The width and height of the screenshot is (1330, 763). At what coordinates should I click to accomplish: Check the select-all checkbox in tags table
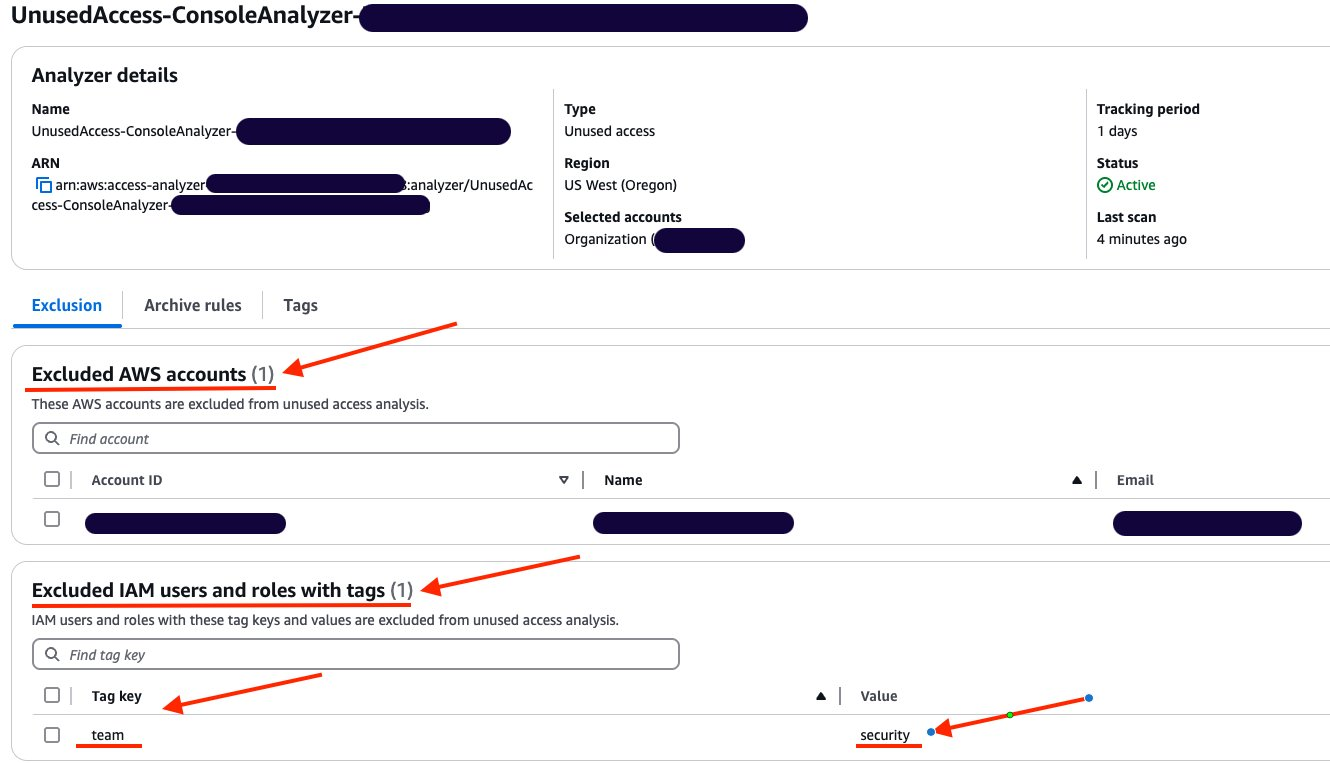52,695
